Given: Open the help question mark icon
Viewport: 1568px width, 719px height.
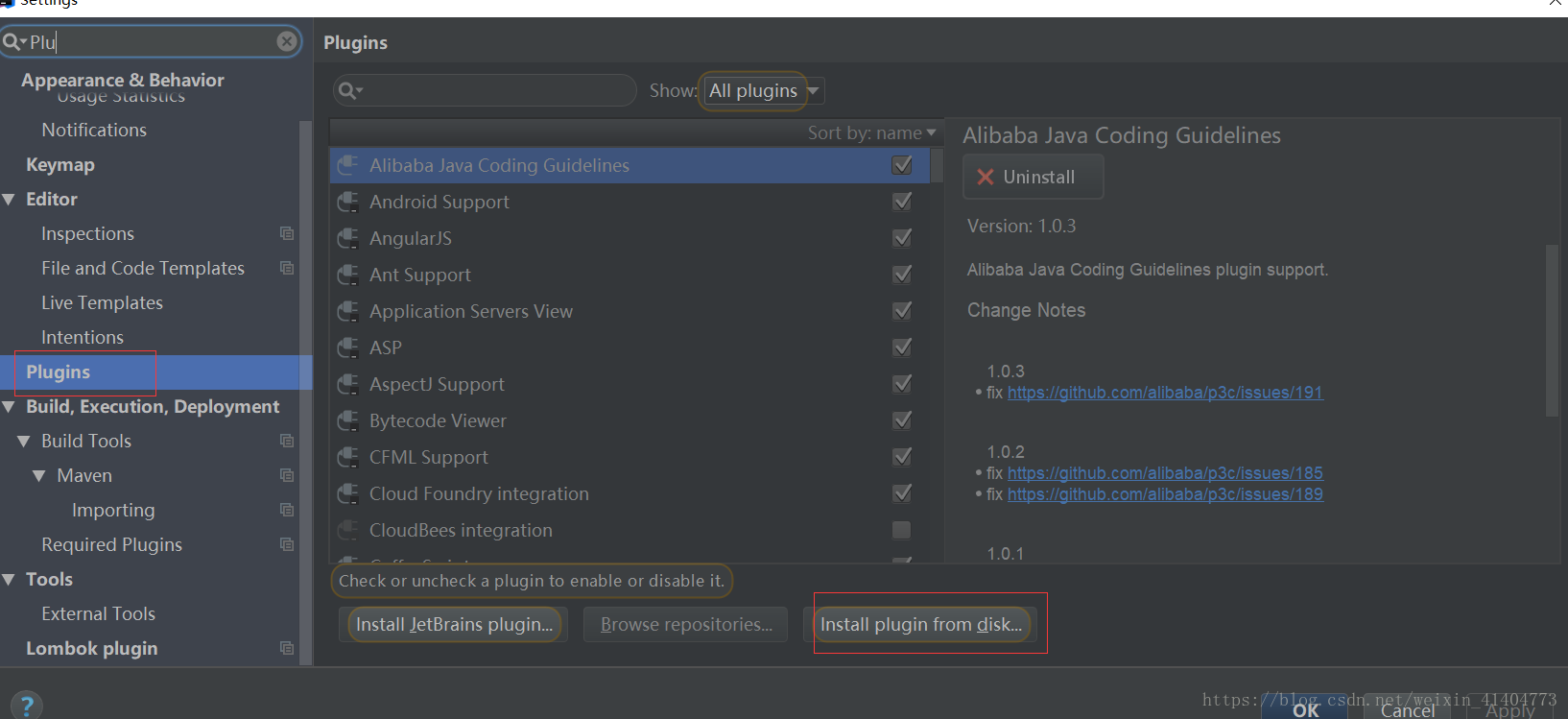Looking at the screenshot, I should click(27, 706).
